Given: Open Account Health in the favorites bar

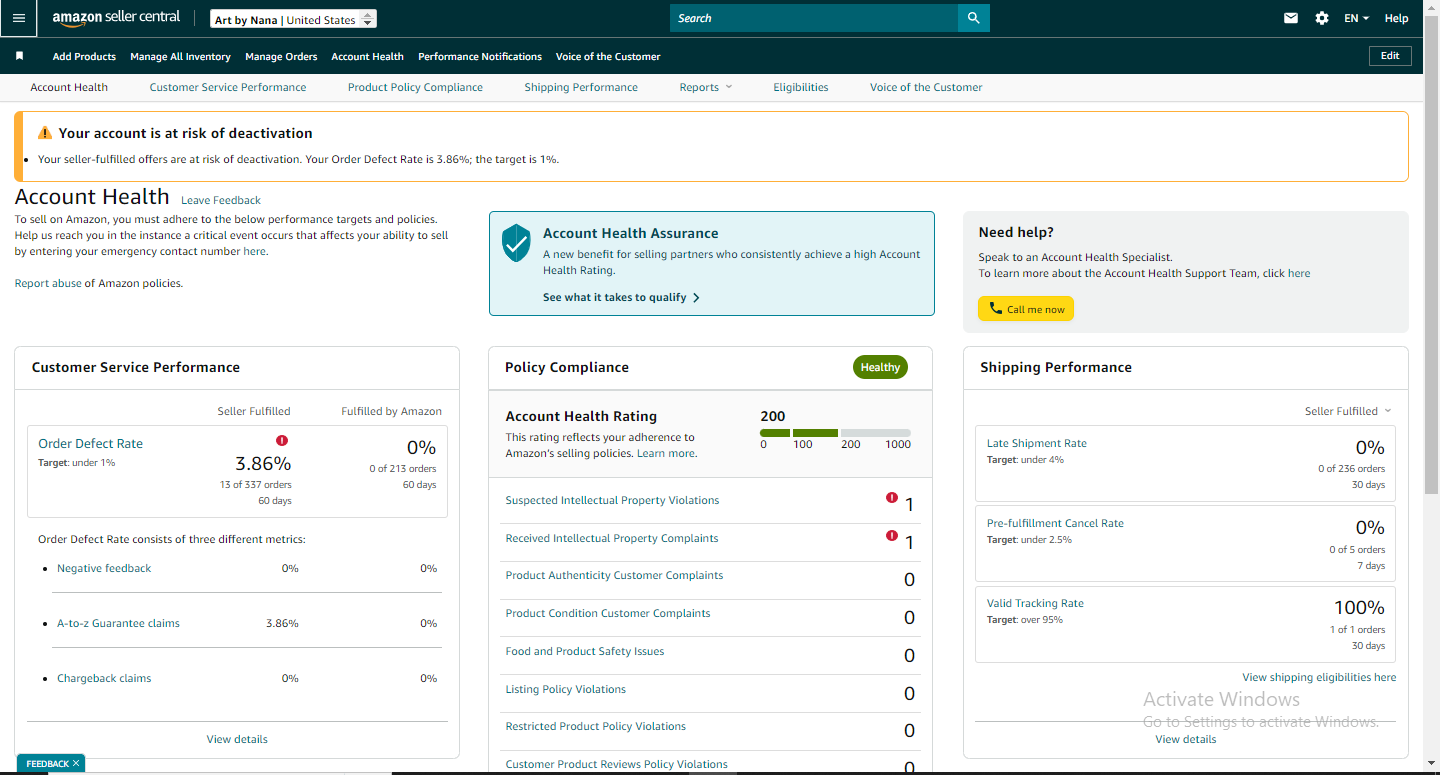Looking at the screenshot, I should [x=368, y=56].
